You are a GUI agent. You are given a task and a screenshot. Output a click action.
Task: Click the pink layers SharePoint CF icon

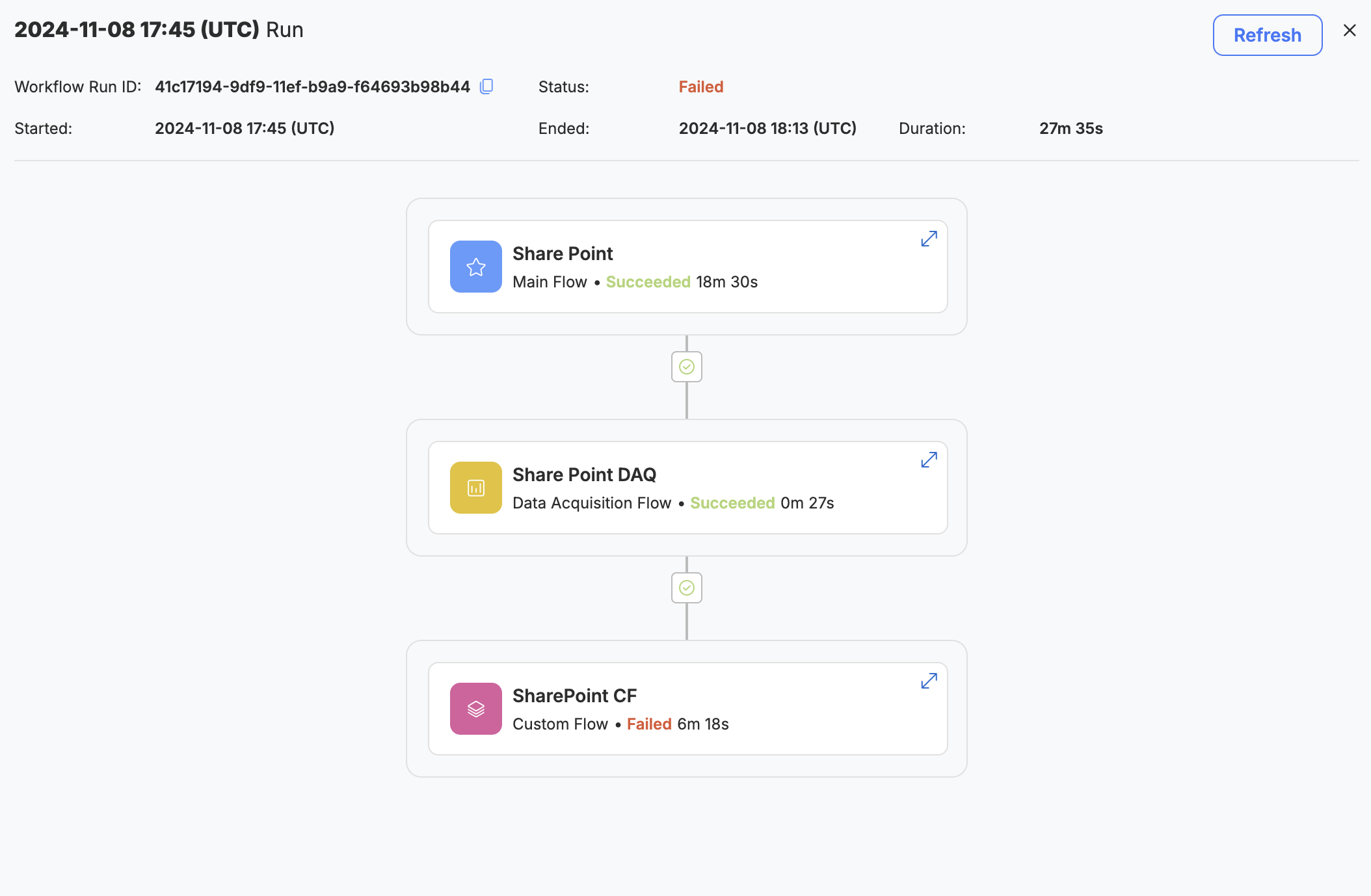click(476, 709)
